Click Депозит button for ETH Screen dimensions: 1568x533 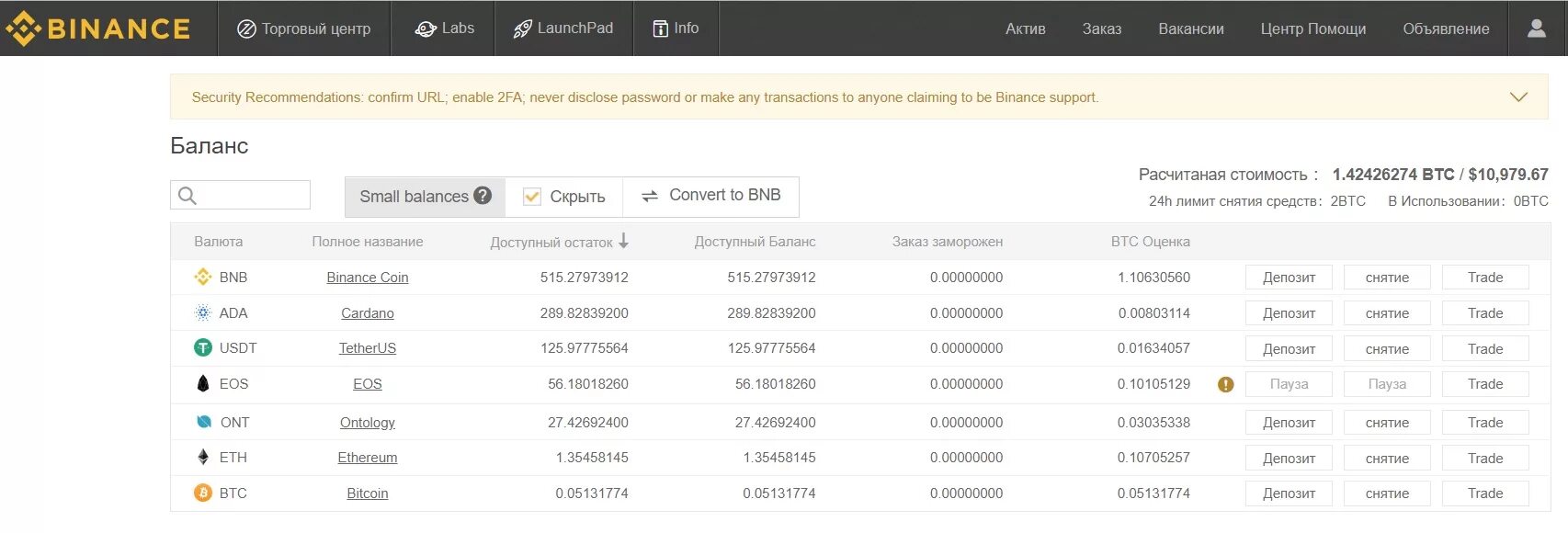(1289, 459)
